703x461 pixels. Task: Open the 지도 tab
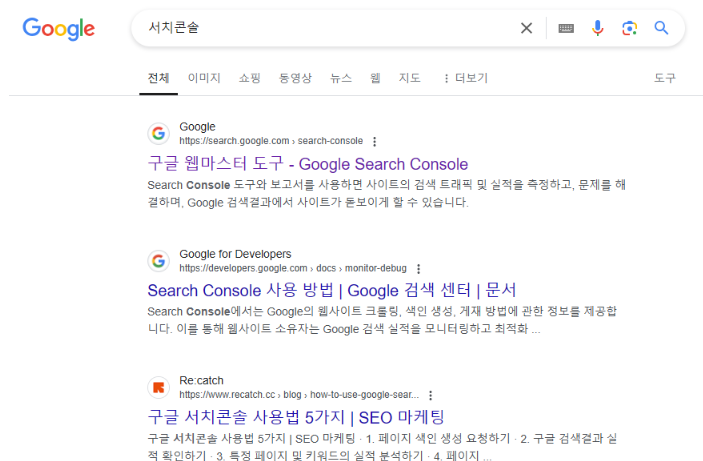click(410, 78)
